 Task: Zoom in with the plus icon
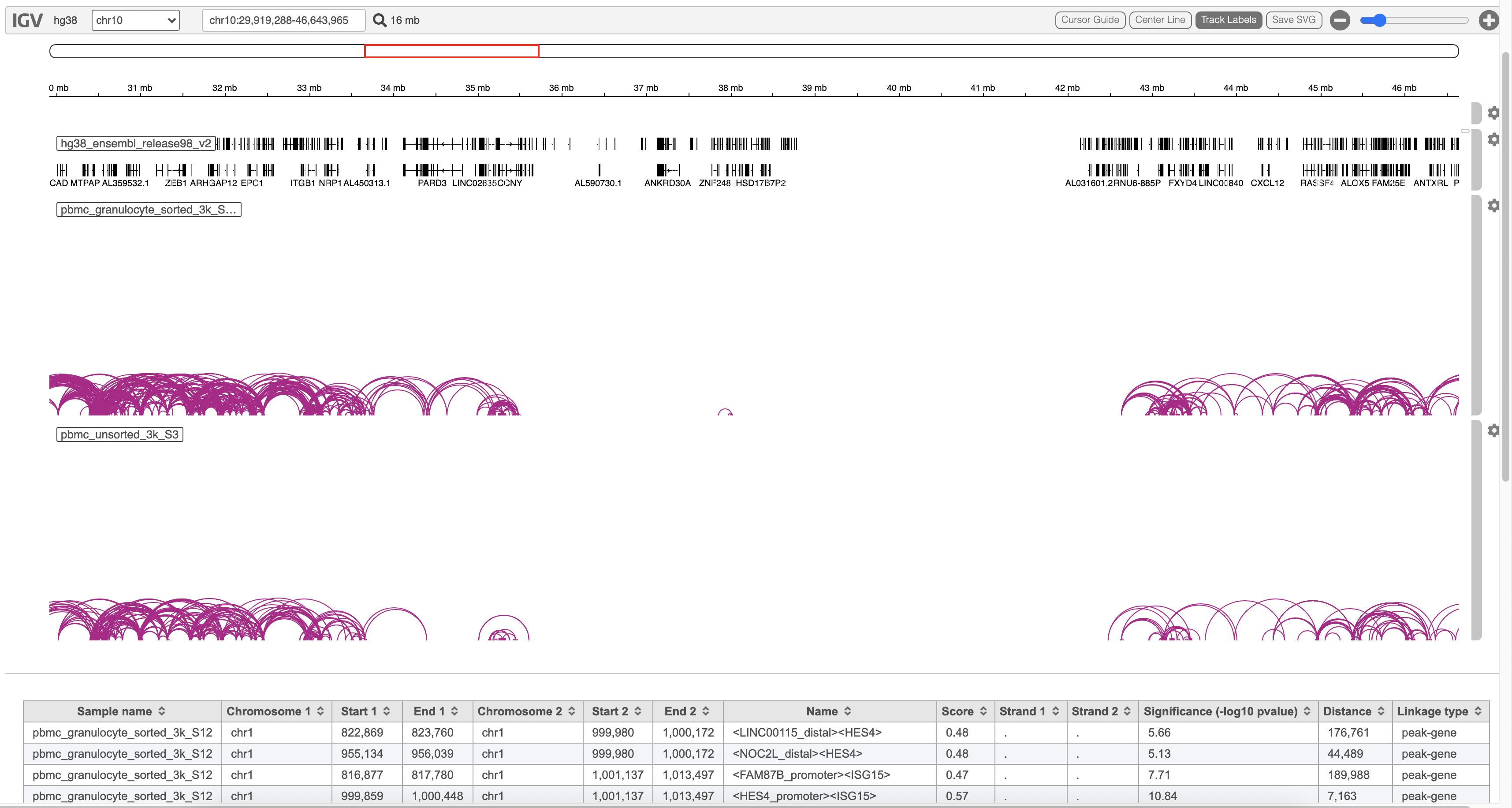(x=1488, y=21)
